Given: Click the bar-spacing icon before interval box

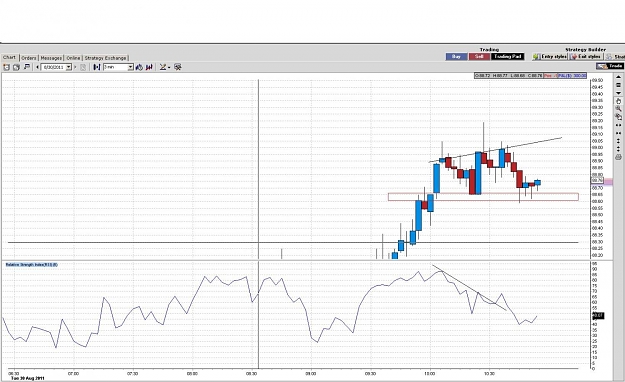Looking at the screenshot, I should (x=96, y=67).
